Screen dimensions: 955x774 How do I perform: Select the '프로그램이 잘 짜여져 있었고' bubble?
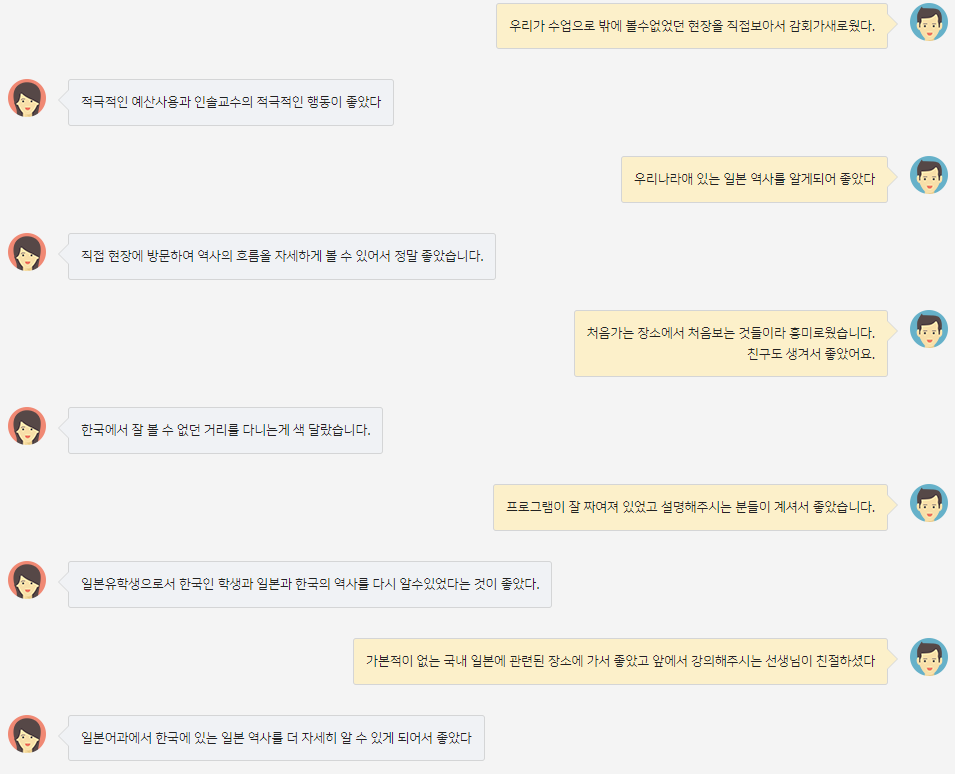point(690,507)
